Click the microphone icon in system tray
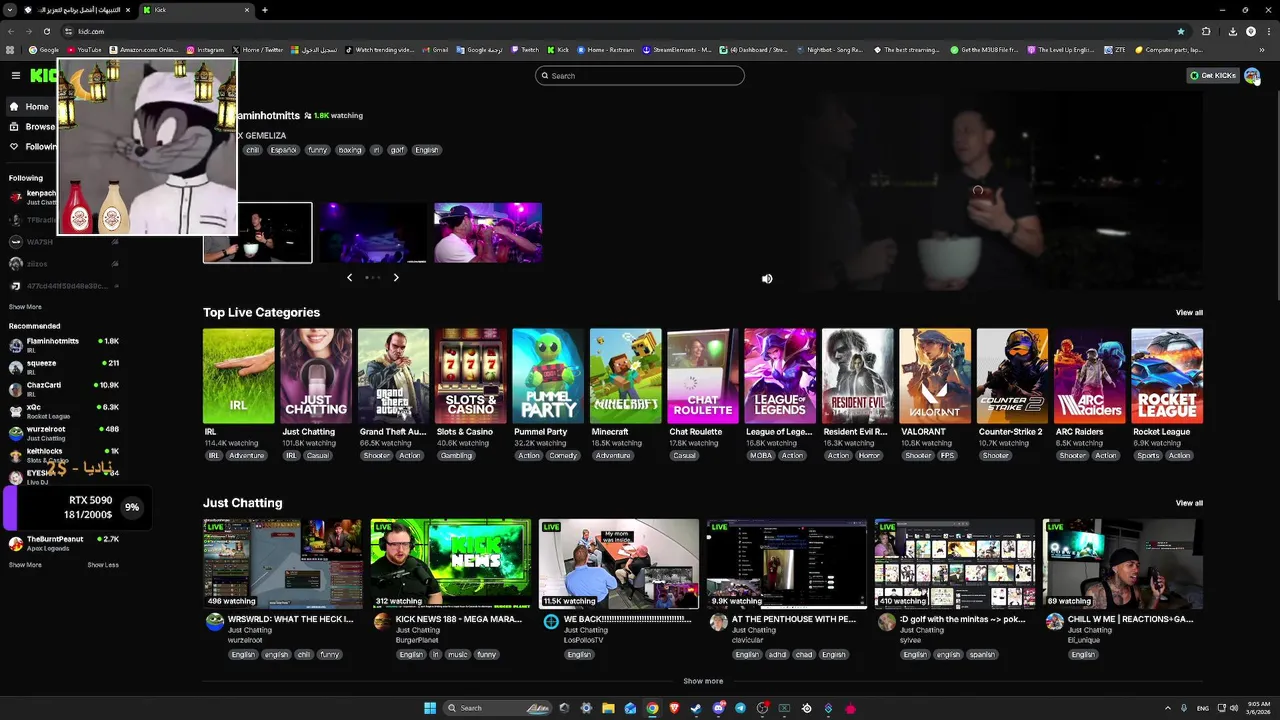Screen dimensions: 1280x720 click(x=1183, y=708)
